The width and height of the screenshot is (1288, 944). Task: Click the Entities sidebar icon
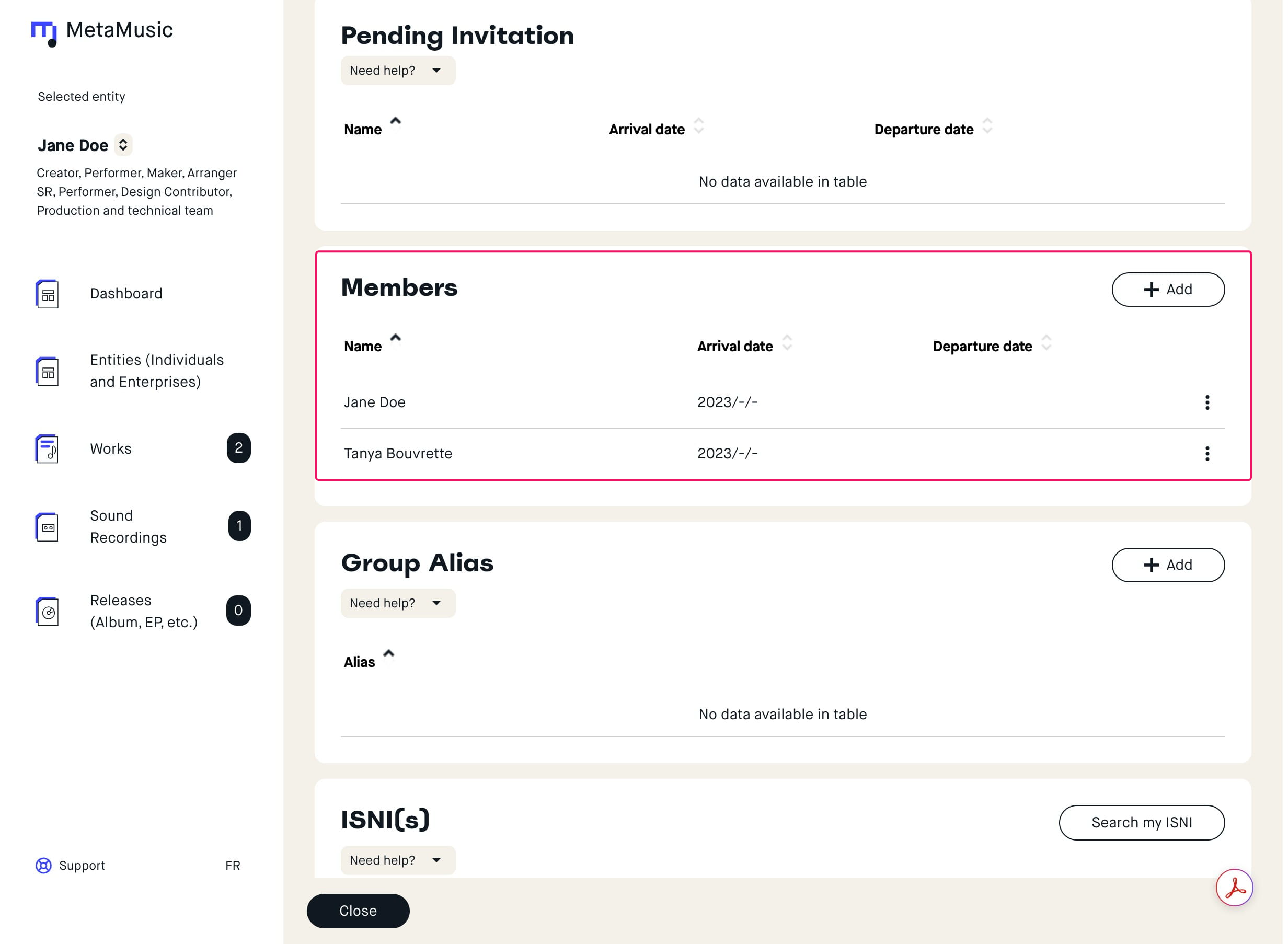[x=48, y=372]
